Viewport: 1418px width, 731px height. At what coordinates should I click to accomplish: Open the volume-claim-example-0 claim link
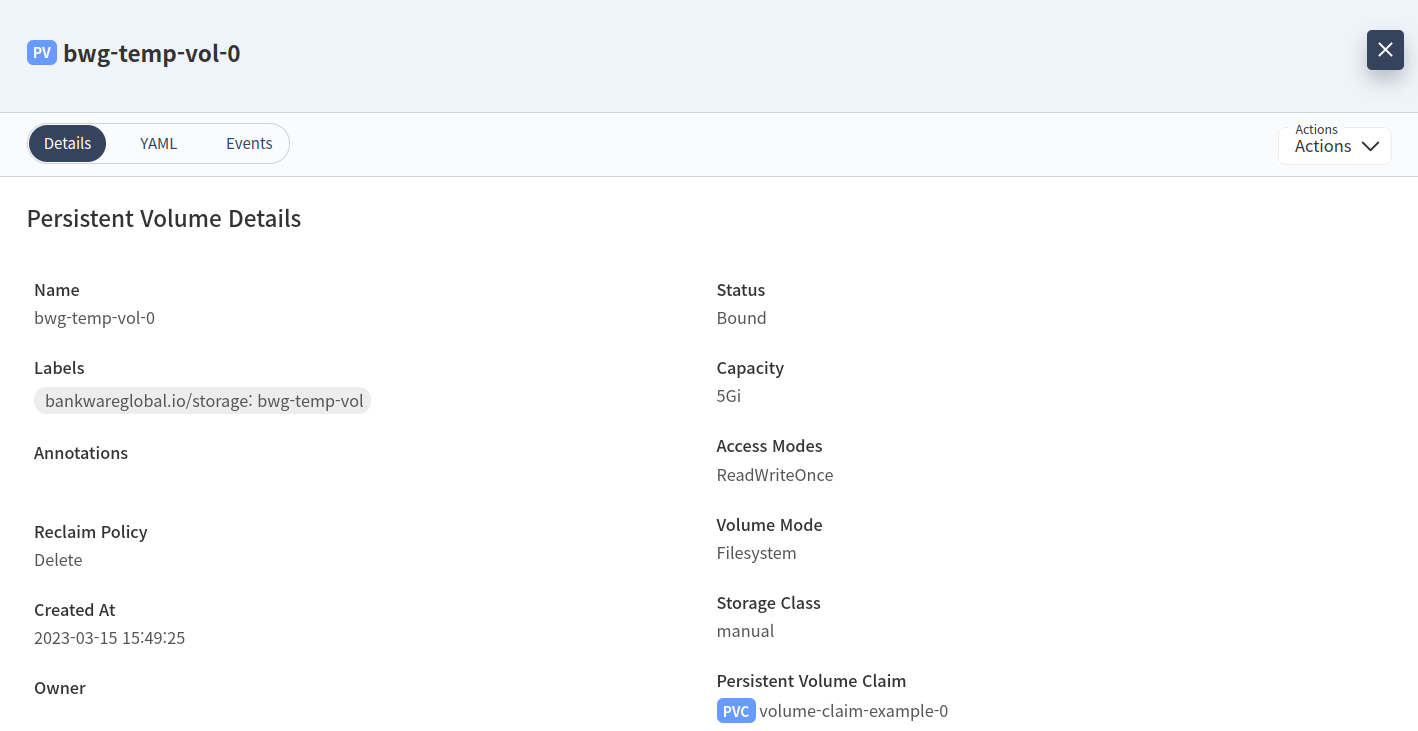pos(853,711)
